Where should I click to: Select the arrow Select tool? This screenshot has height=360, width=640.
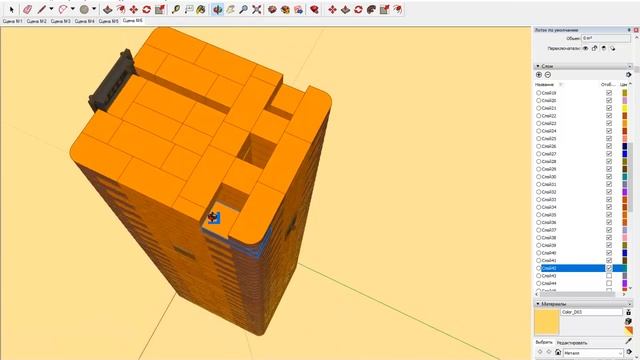[x=11, y=9]
